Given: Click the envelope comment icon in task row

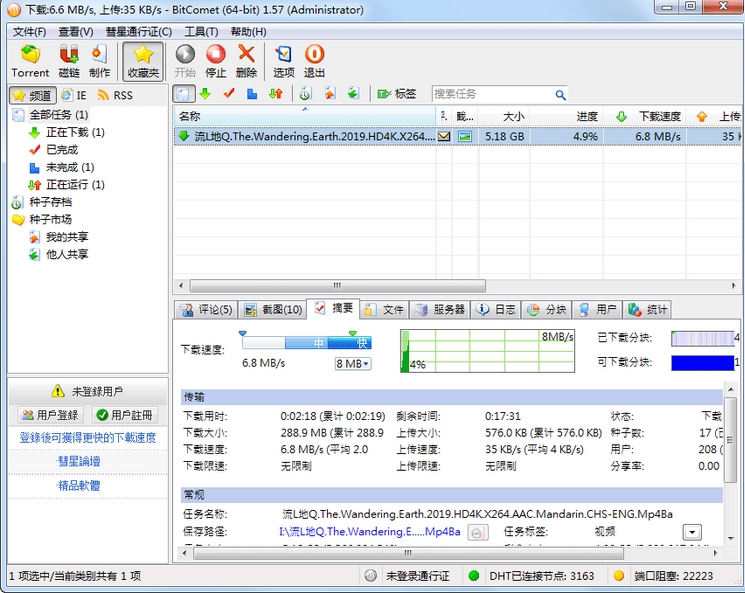Looking at the screenshot, I should point(444,136).
